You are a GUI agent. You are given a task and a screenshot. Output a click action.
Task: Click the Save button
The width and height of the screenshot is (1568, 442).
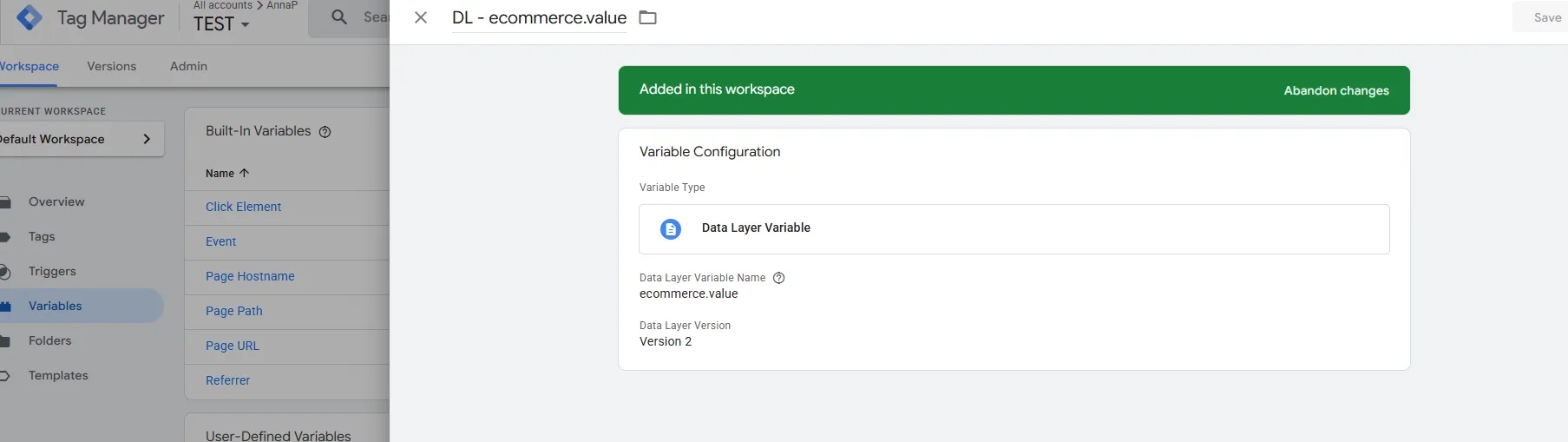click(1546, 17)
